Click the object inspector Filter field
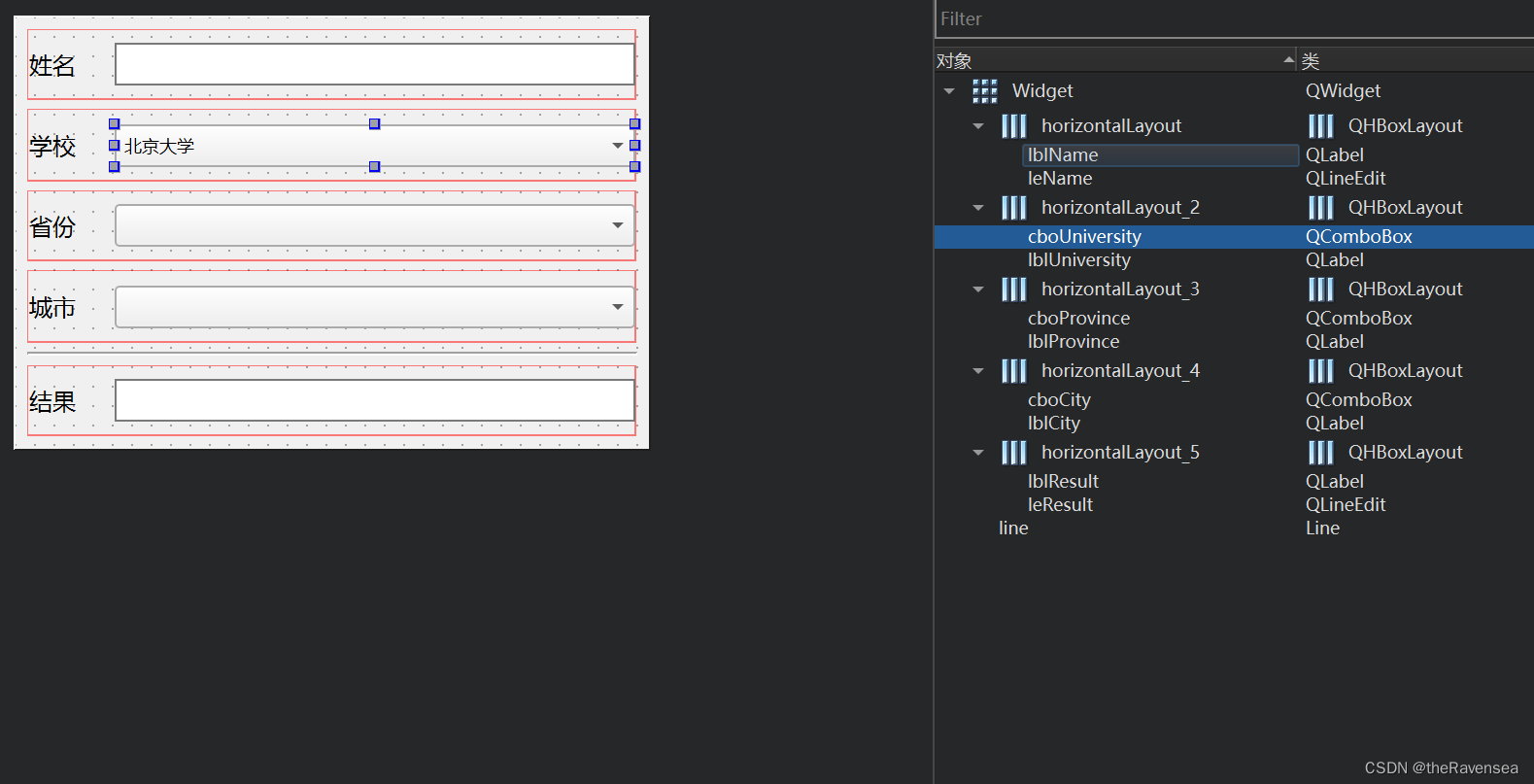Screen dimensions: 1534x784 (1234, 19)
